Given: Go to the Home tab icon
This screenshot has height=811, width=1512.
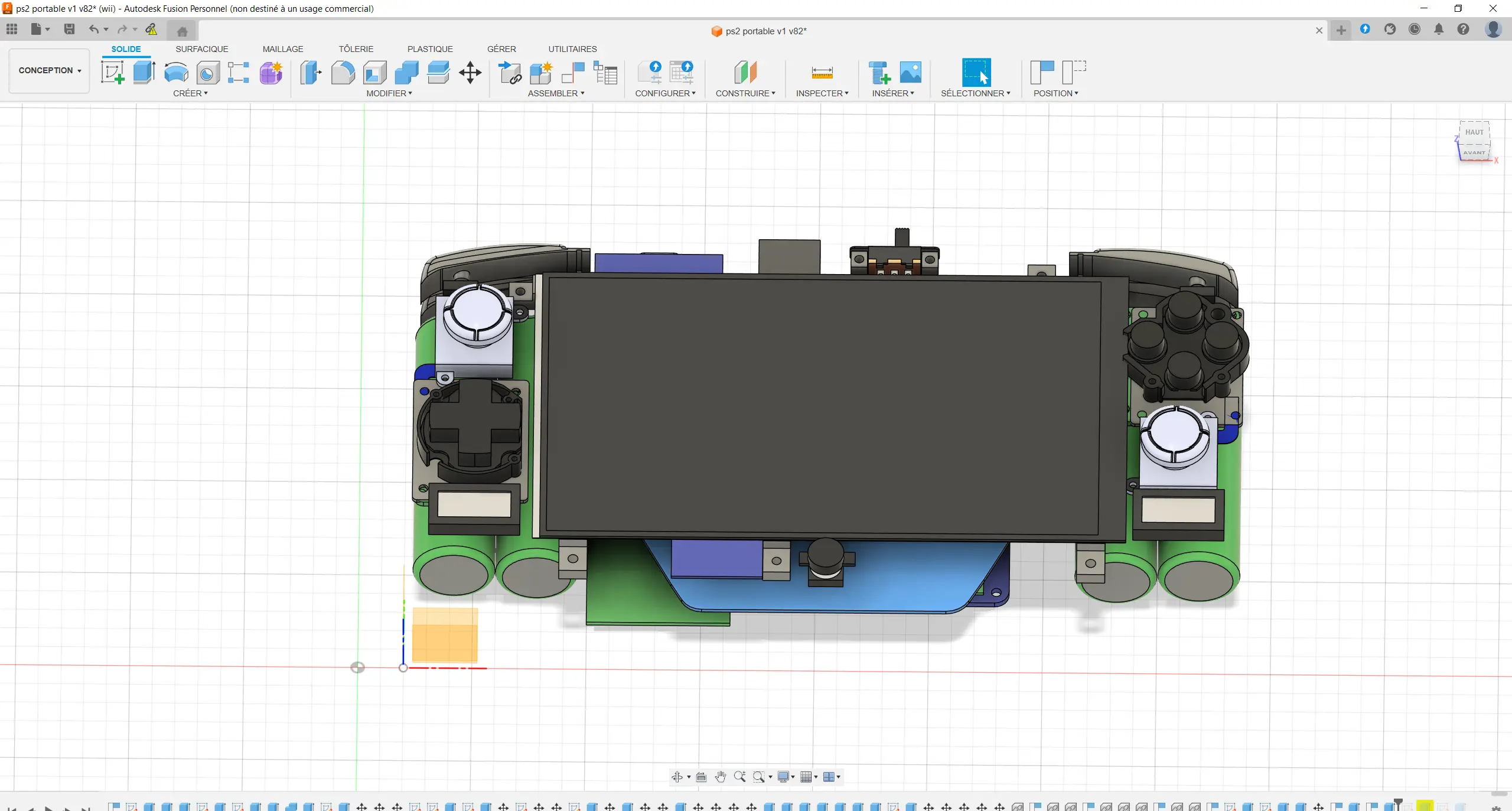Looking at the screenshot, I should coord(183,31).
